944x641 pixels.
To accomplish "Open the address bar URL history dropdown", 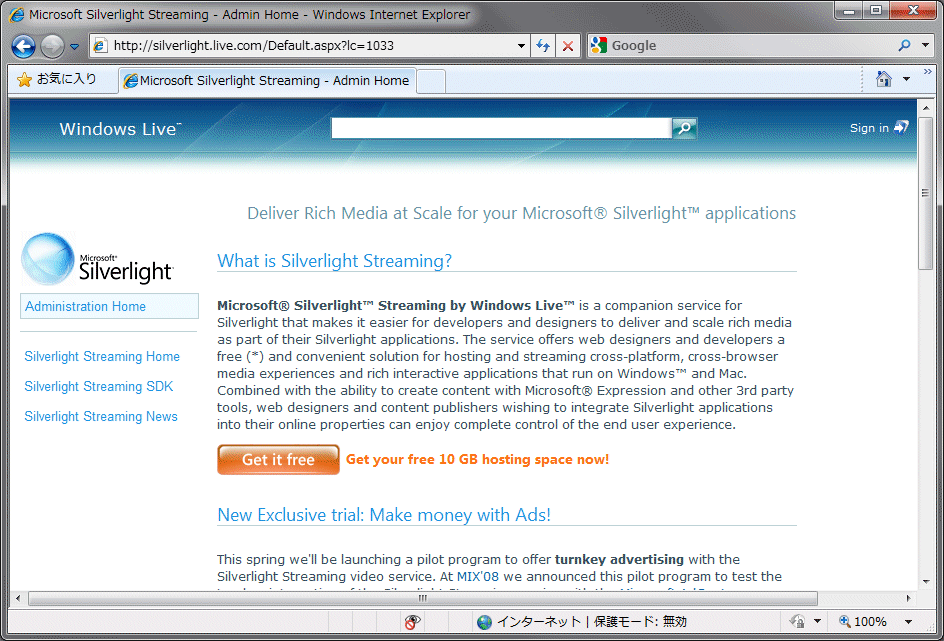I will tap(521, 46).
